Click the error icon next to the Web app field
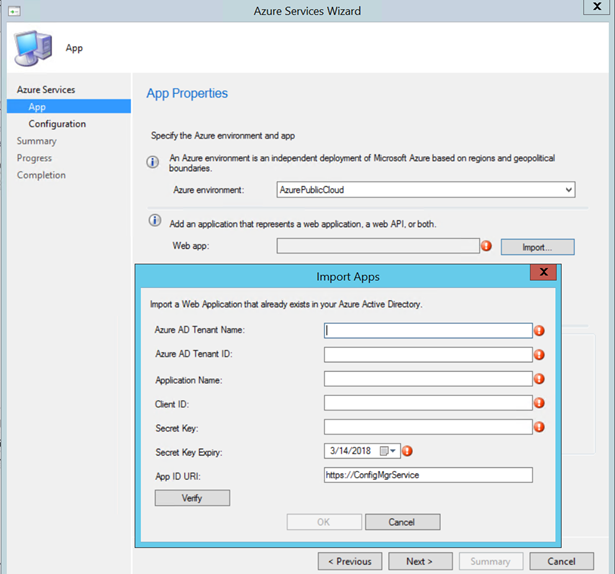Image resolution: width=615 pixels, height=574 pixels. point(486,246)
